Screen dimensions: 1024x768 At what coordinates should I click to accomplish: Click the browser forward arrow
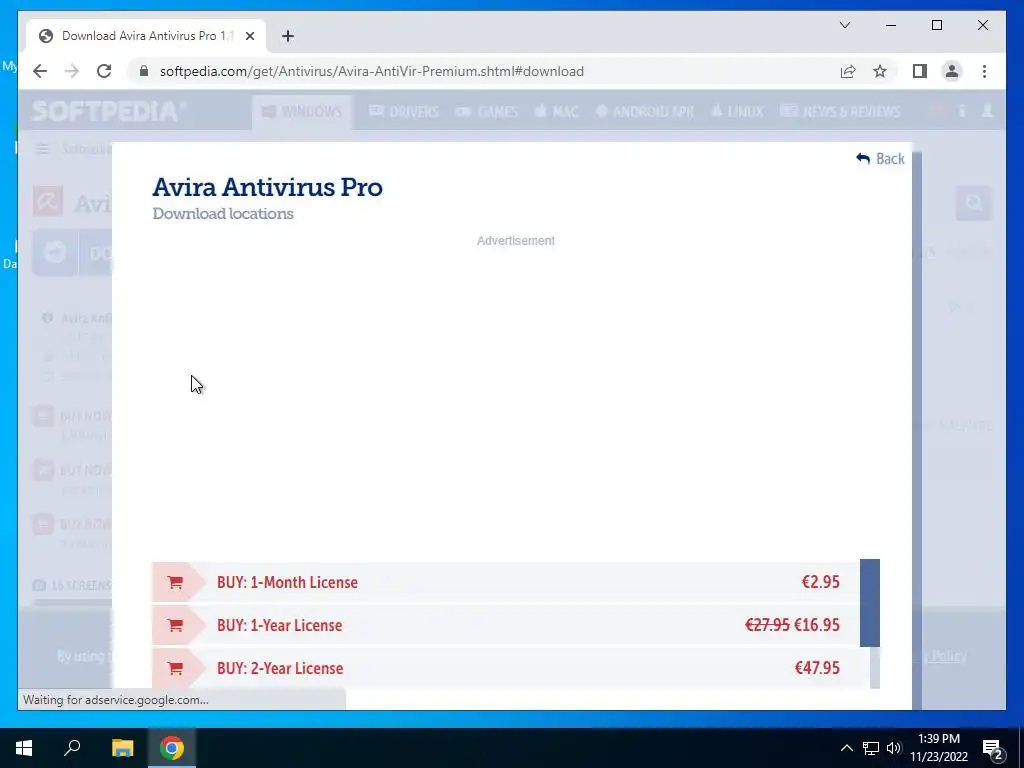point(72,71)
